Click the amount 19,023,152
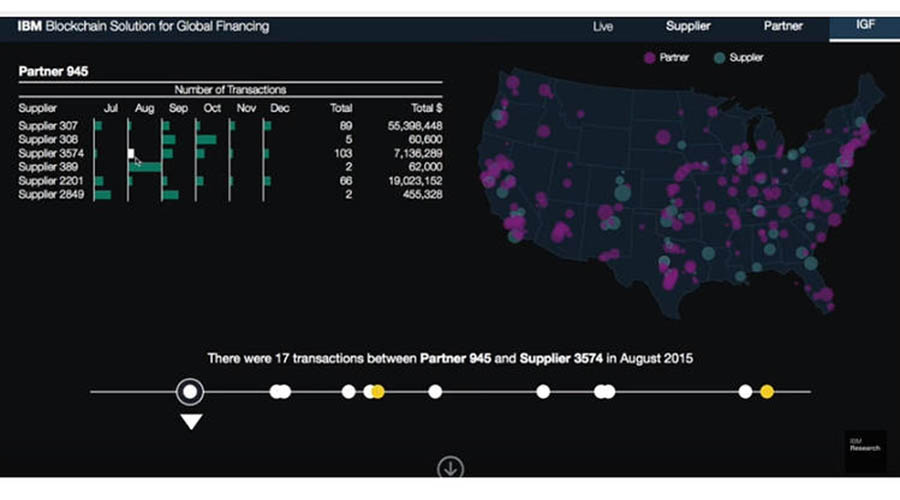This screenshot has width=900, height=500. 415,181
